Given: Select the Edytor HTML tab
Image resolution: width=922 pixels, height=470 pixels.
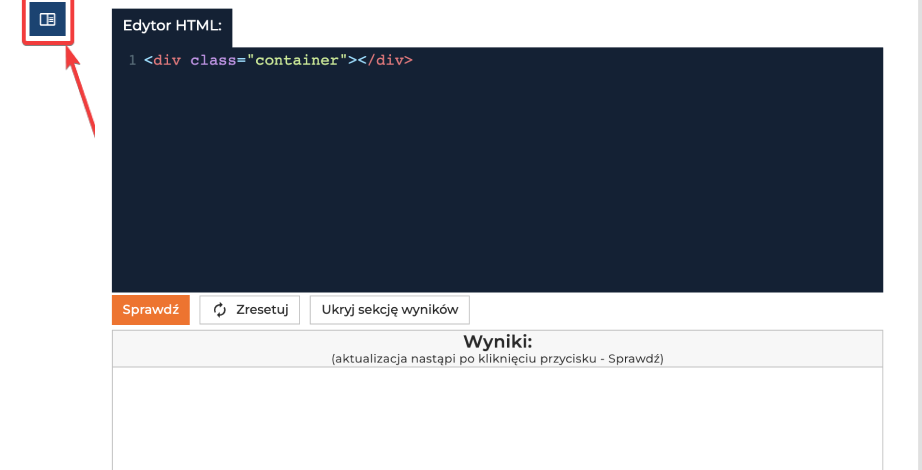Looking at the screenshot, I should [x=172, y=26].
